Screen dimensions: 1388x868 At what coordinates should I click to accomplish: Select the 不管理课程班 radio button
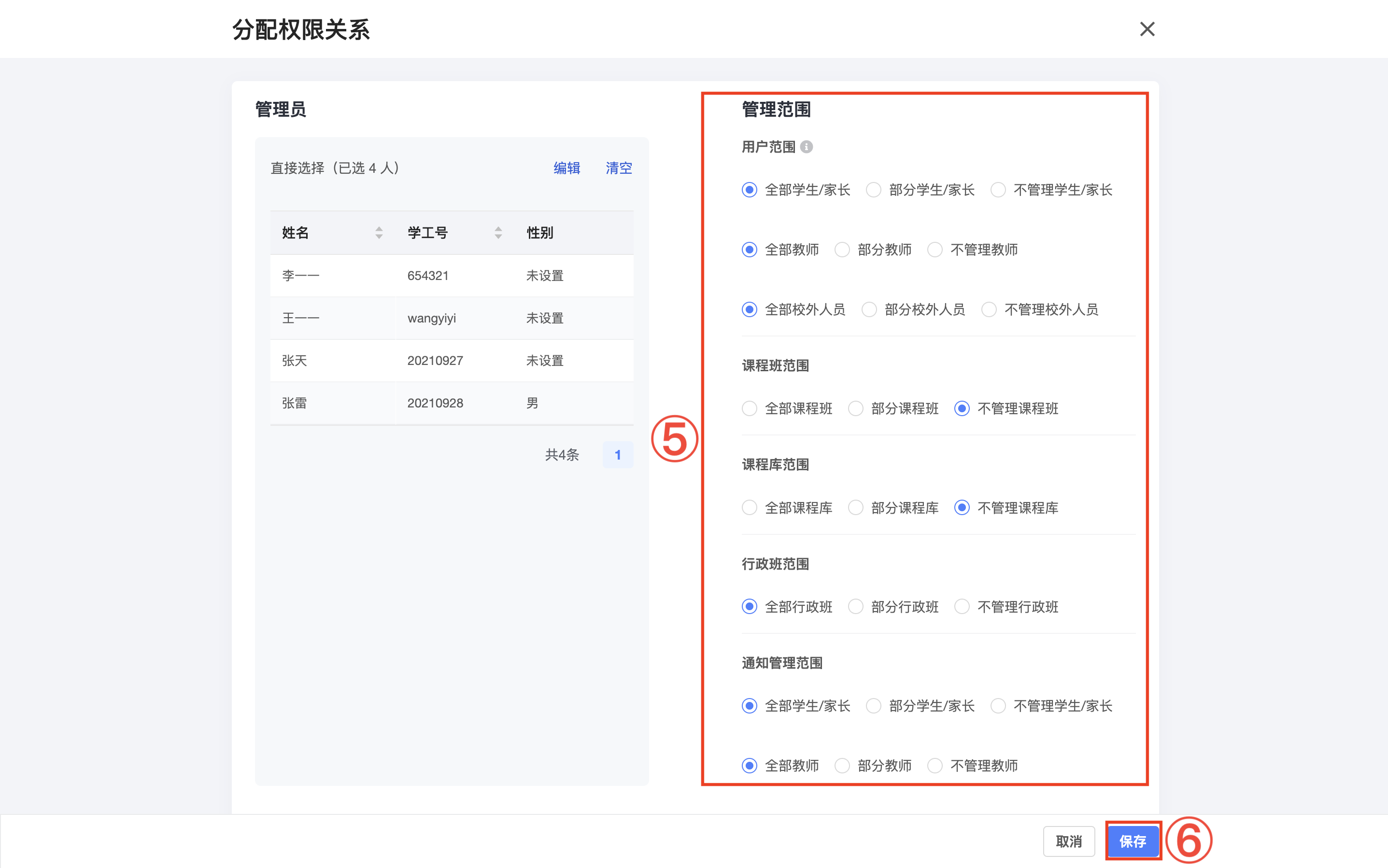(x=962, y=408)
